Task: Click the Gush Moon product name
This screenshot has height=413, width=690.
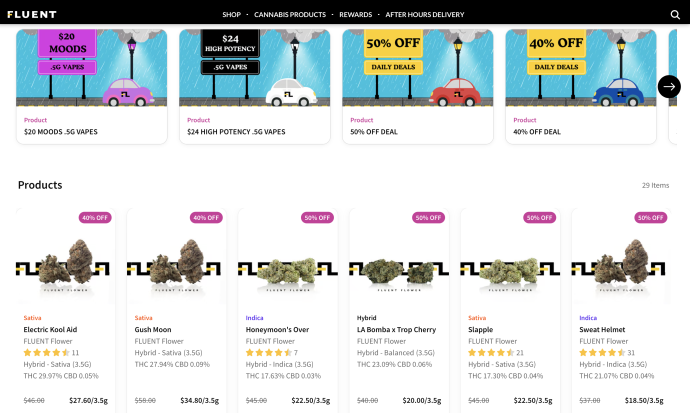Action: (x=153, y=329)
